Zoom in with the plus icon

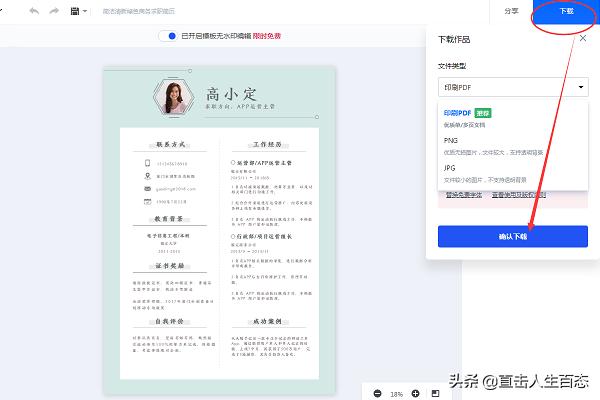click(x=415, y=393)
